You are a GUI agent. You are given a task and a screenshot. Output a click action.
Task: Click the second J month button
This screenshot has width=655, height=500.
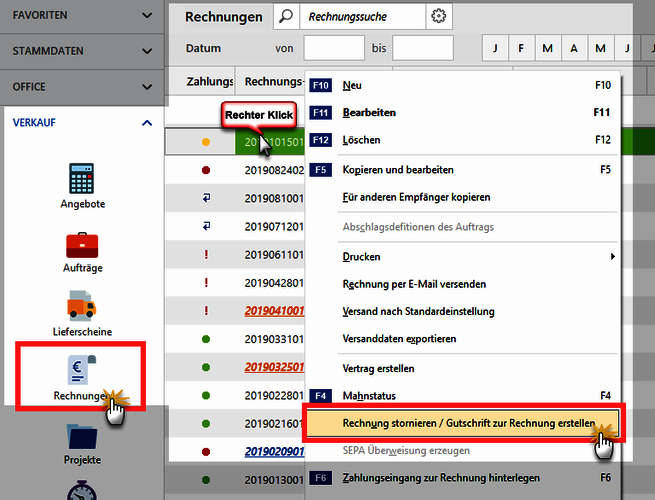coord(627,48)
